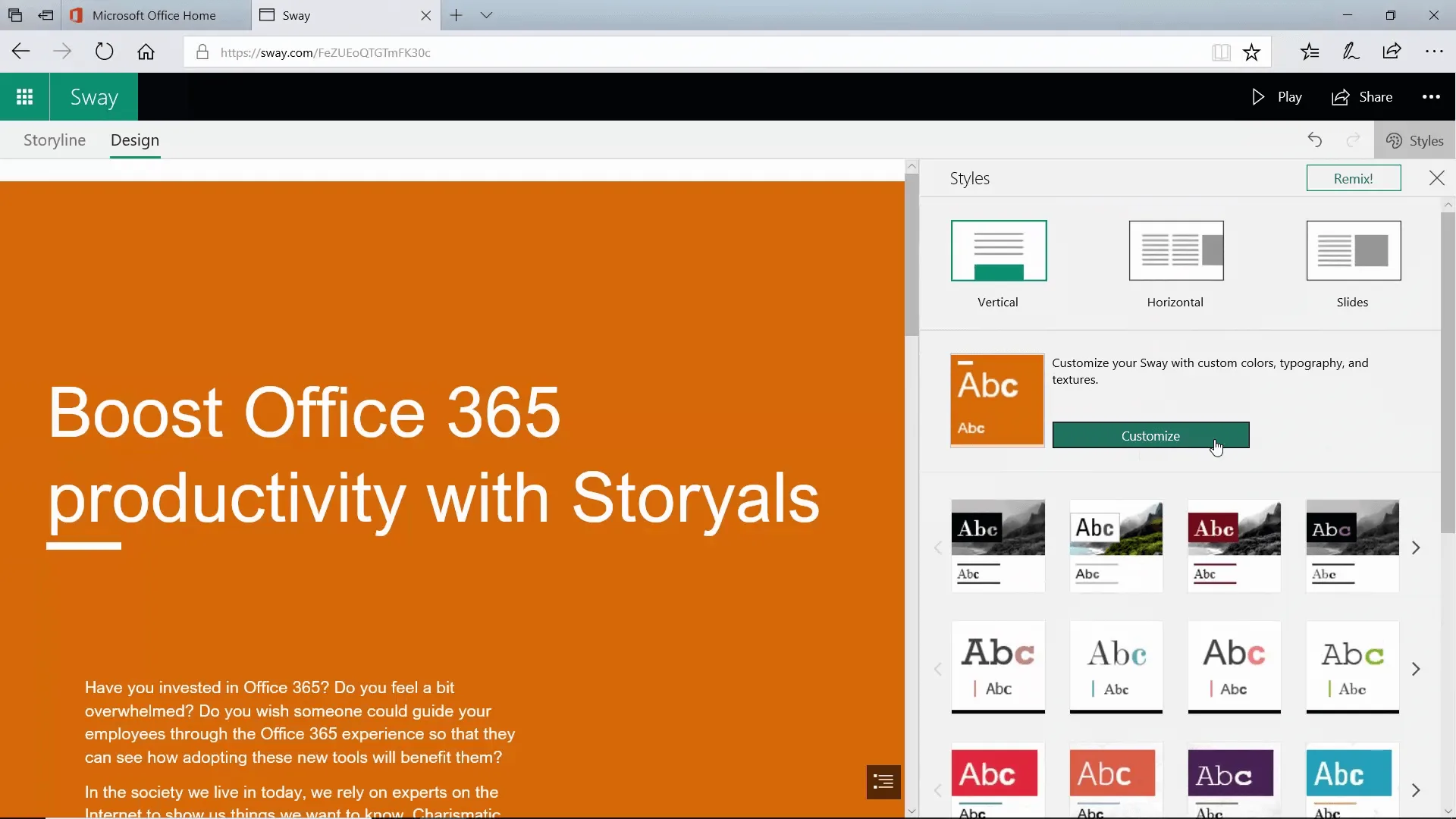Go to the browser home page
Image resolution: width=1456 pixels, height=819 pixels.
pos(146,52)
